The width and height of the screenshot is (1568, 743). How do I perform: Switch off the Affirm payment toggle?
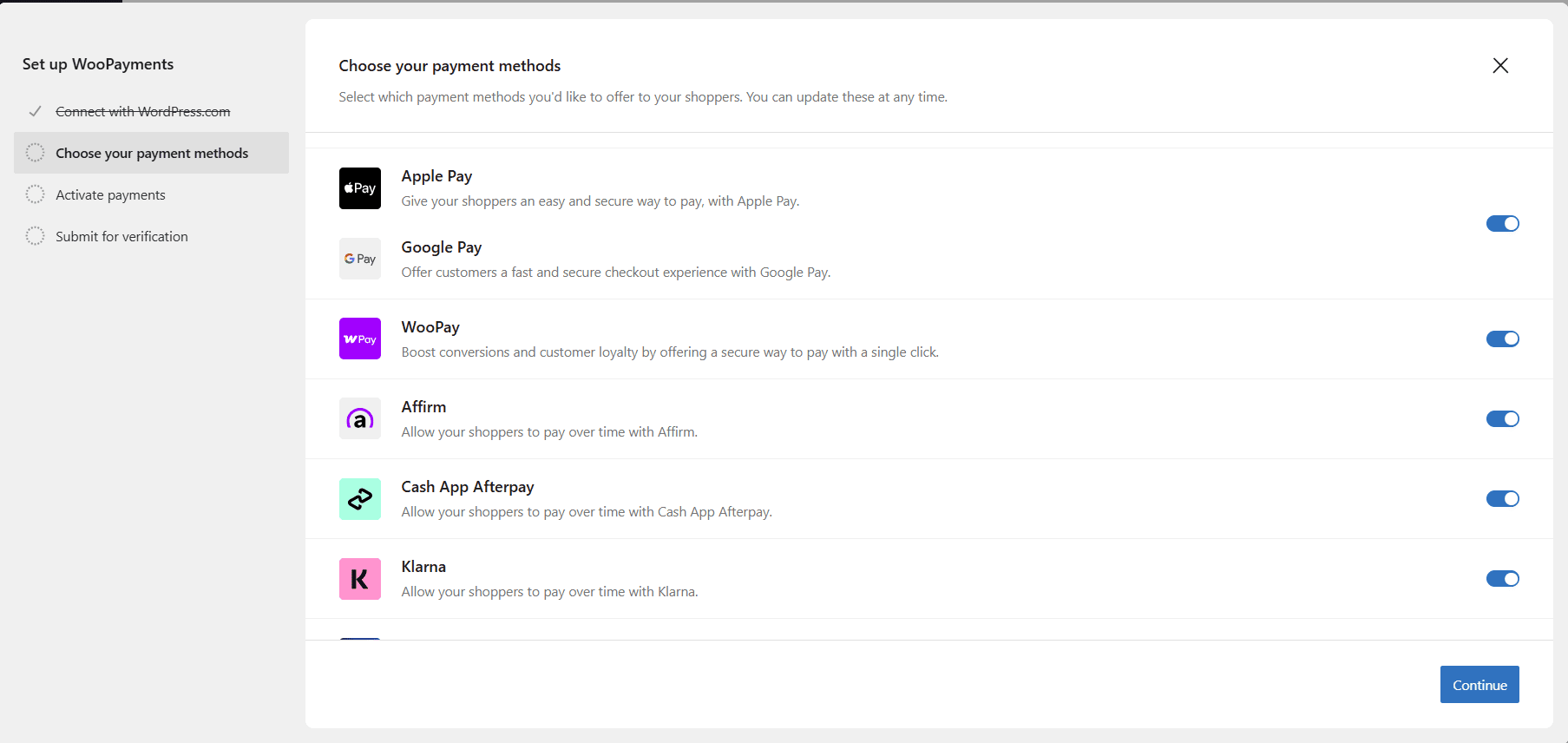coord(1502,418)
